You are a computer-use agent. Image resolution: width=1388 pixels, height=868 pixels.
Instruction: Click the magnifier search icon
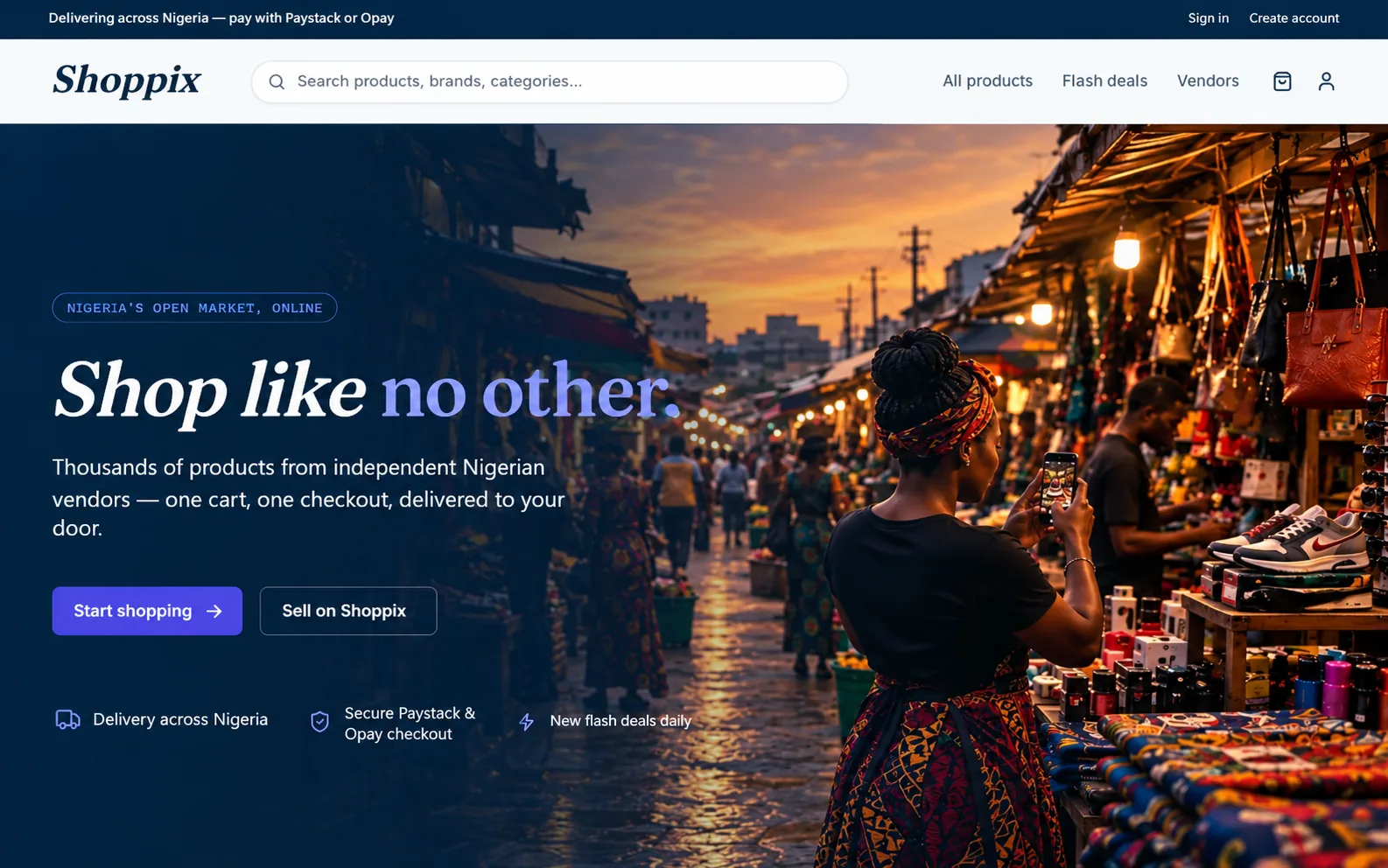click(277, 81)
